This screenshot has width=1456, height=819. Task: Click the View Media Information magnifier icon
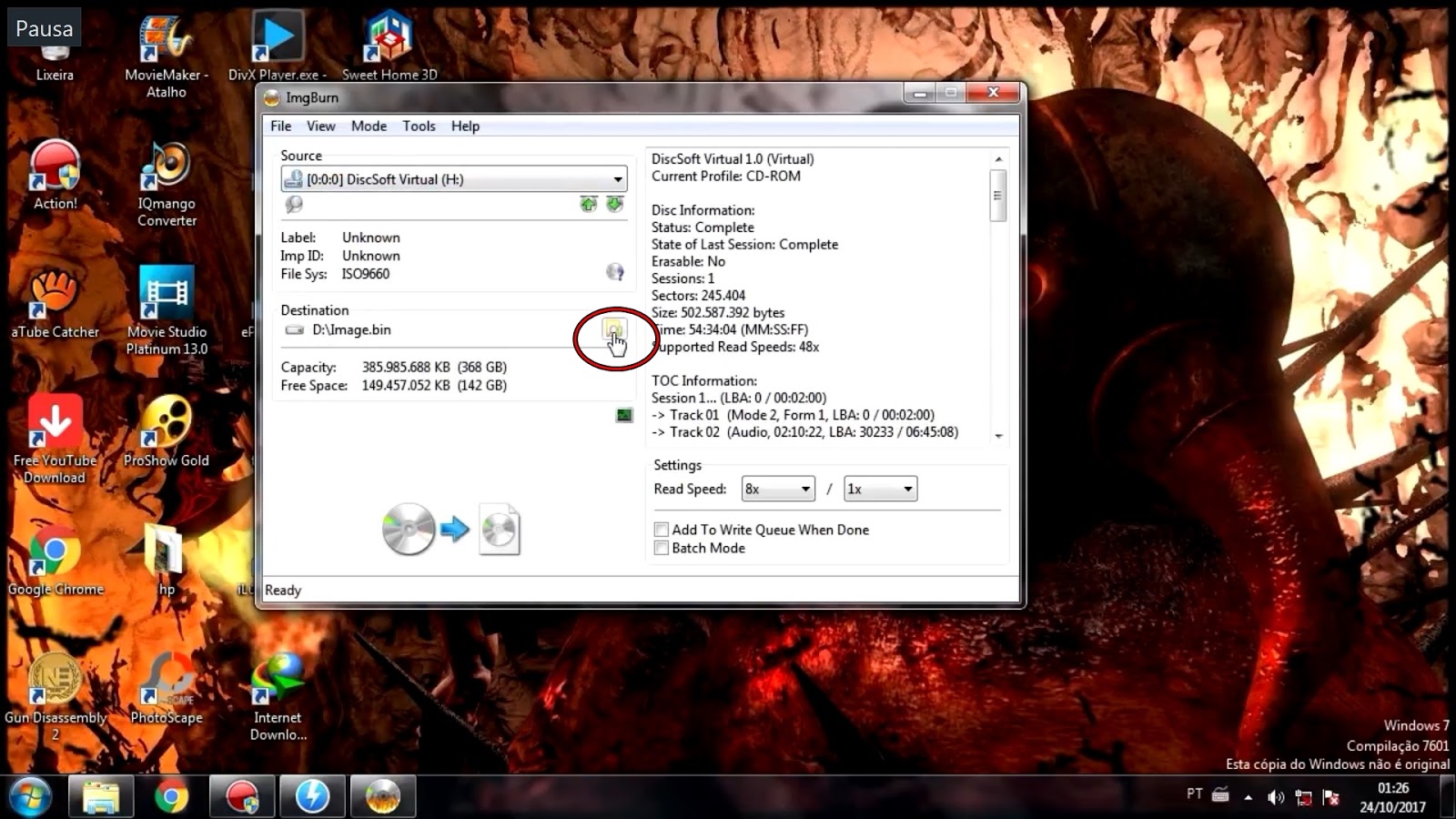tap(293, 205)
